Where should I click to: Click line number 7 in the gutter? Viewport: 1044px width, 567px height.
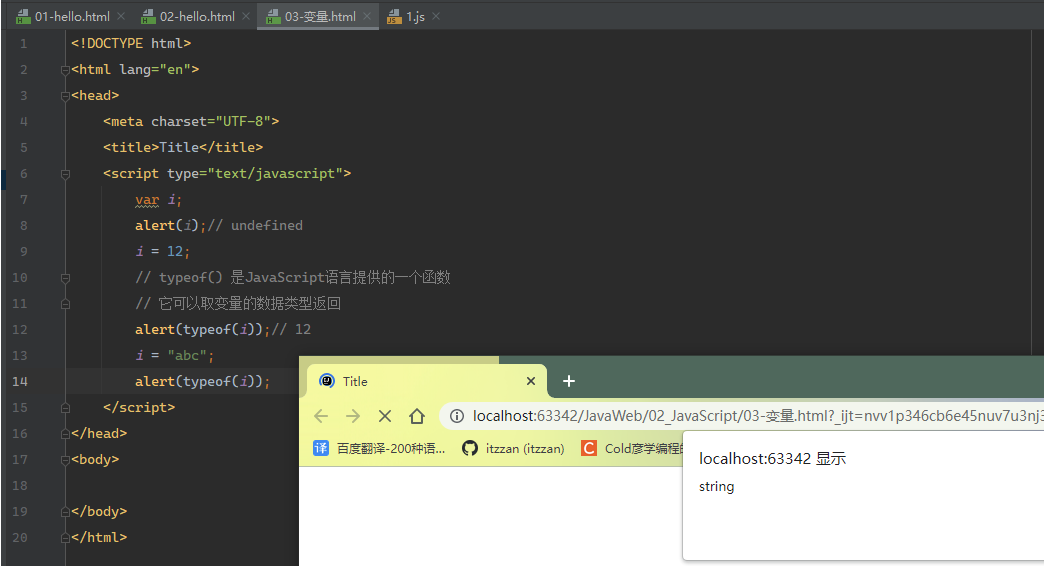click(23, 200)
